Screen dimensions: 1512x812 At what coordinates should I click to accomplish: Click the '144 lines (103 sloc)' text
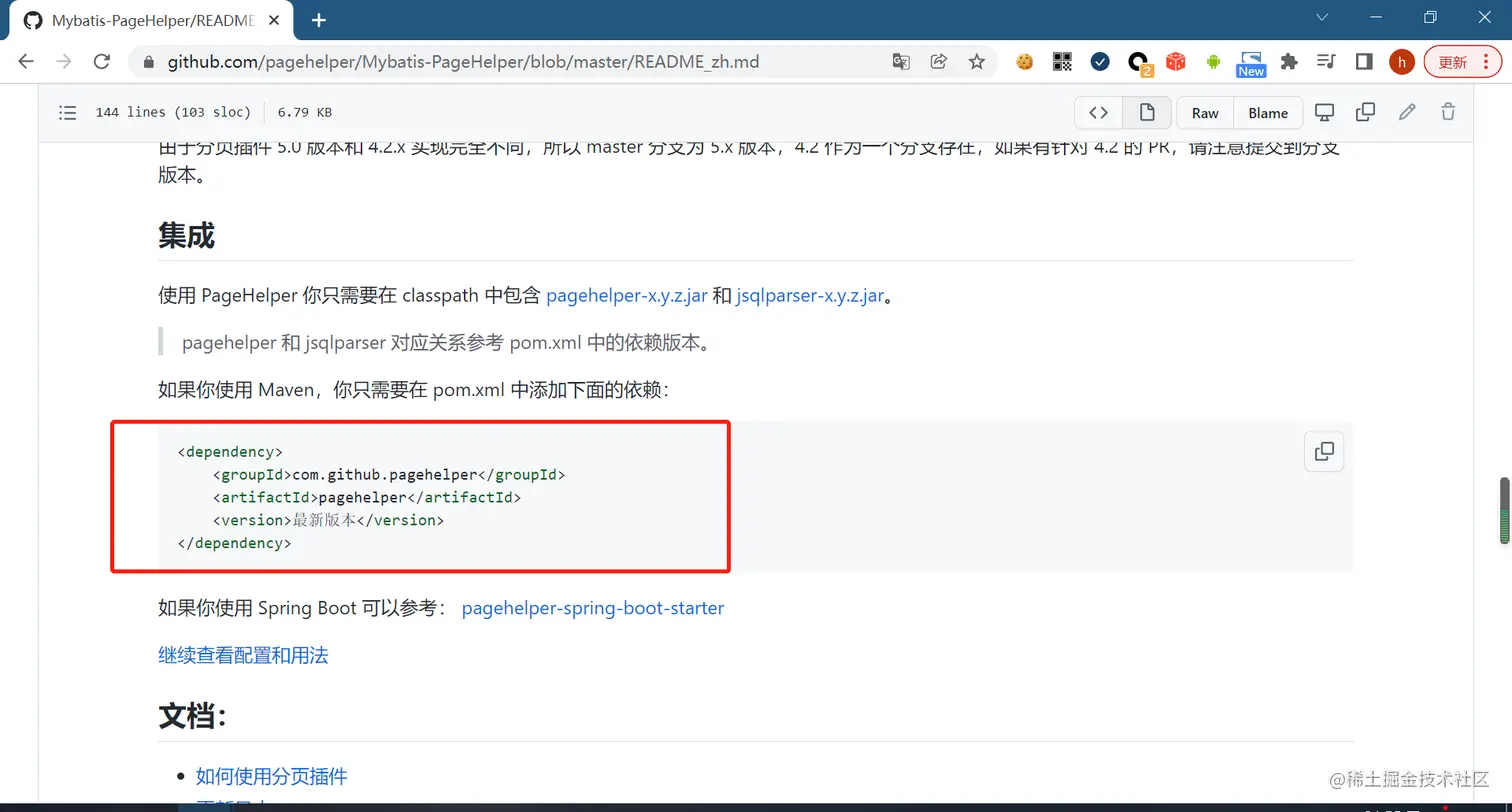coord(172,113)
